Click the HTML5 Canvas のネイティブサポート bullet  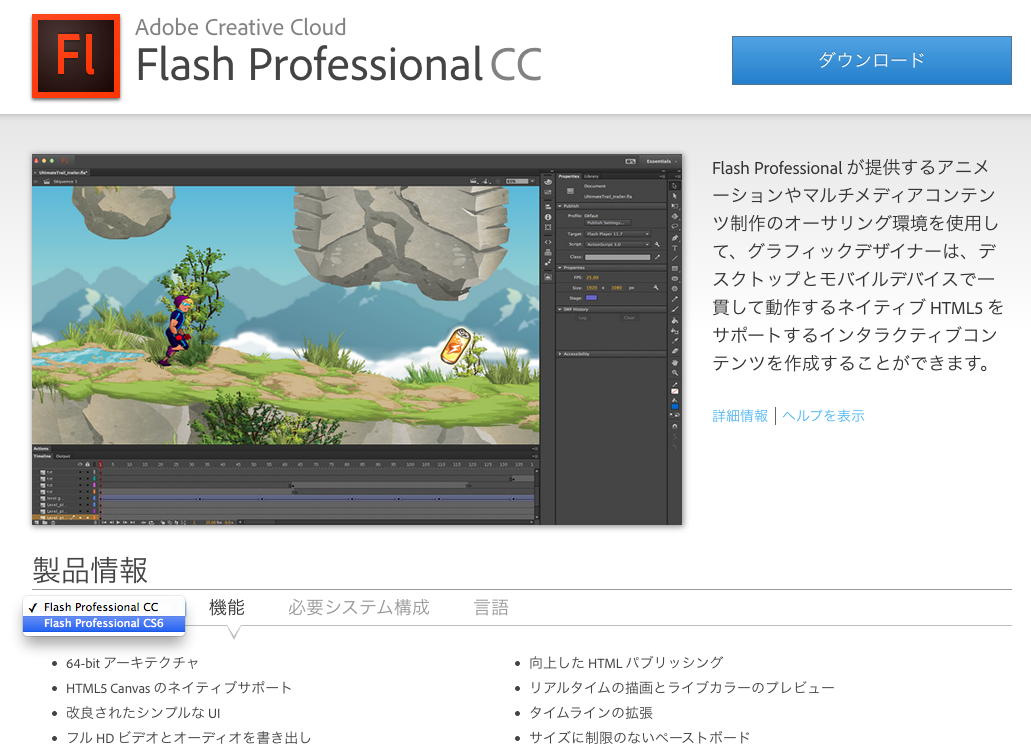[178, 688]
